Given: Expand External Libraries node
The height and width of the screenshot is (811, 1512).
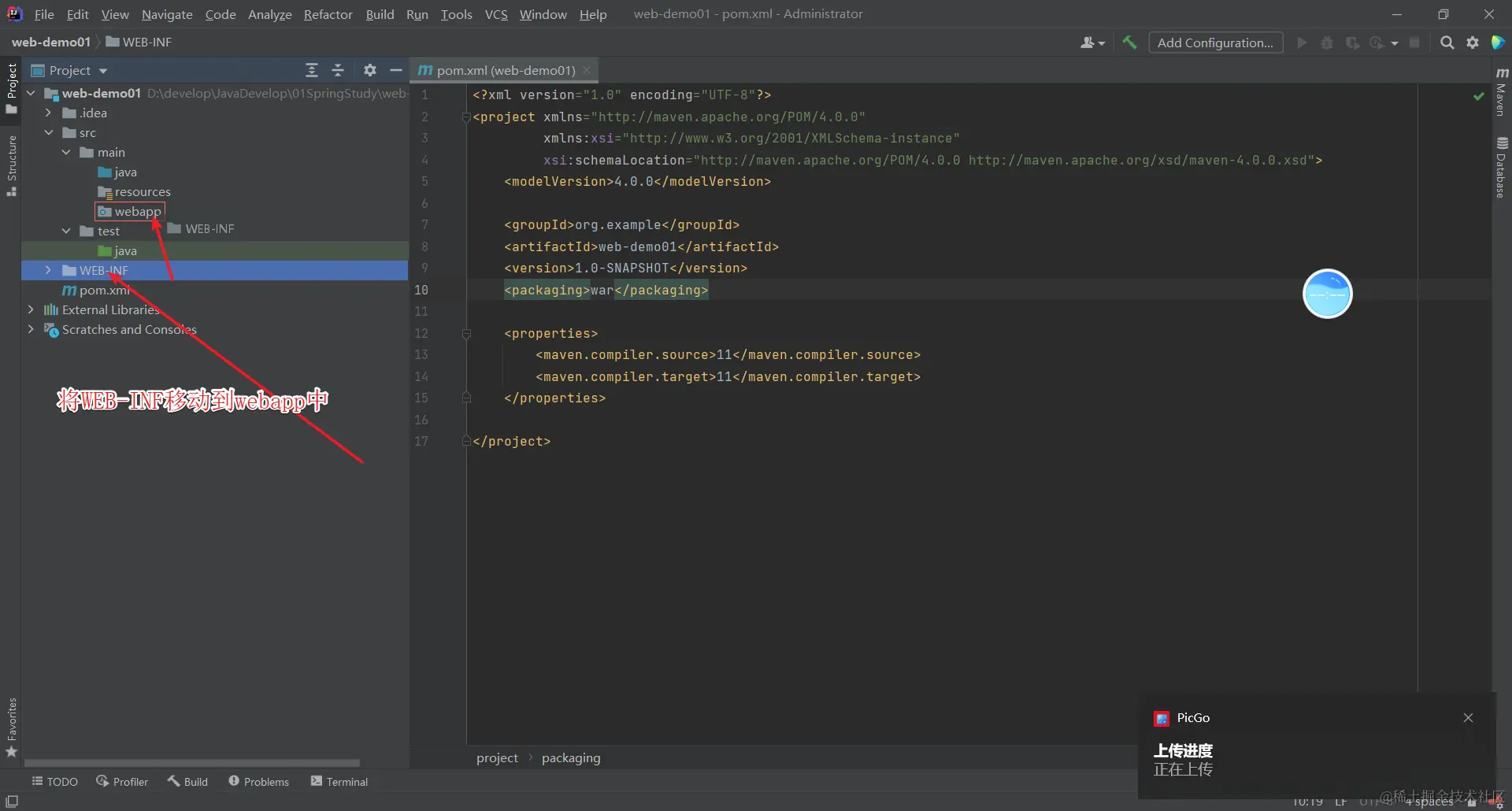Looking at the screenshot, I should coord(31,309).
